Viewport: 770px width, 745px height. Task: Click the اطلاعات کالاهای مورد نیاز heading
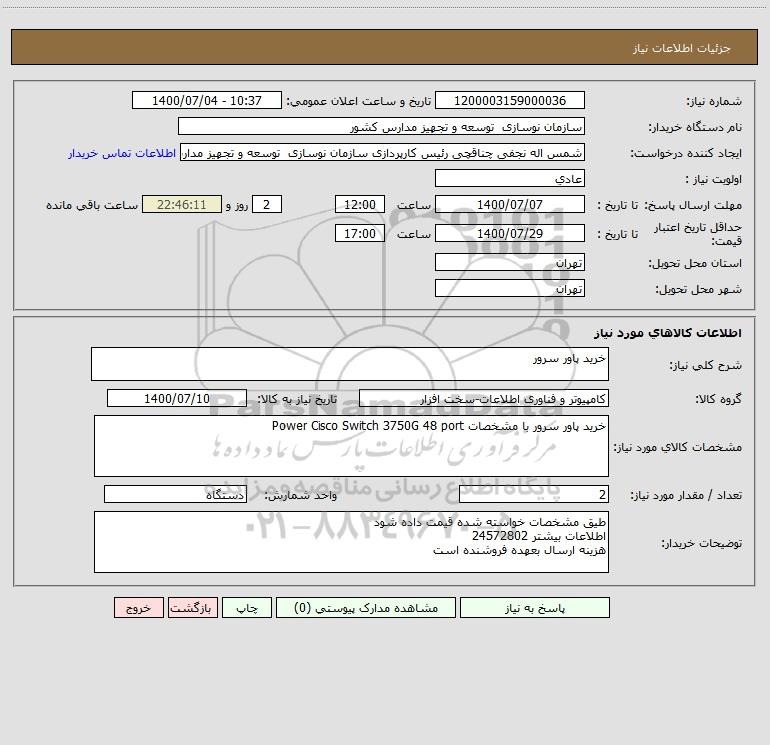tap(668, 333)
